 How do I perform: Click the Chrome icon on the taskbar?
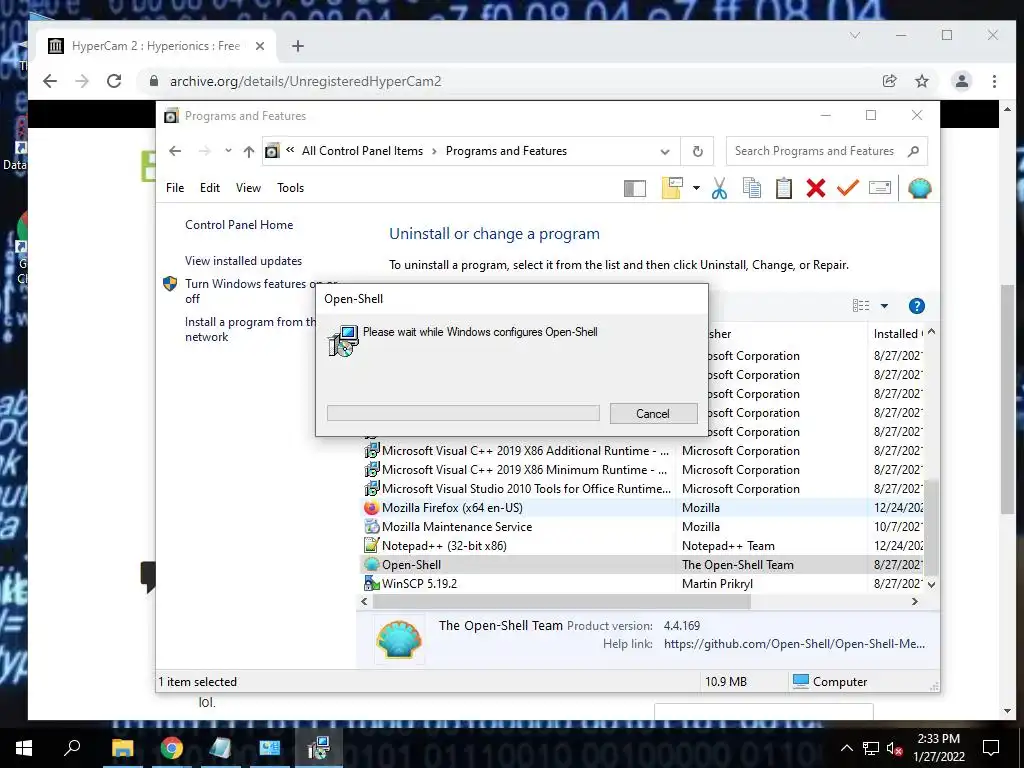coord(171,748)
